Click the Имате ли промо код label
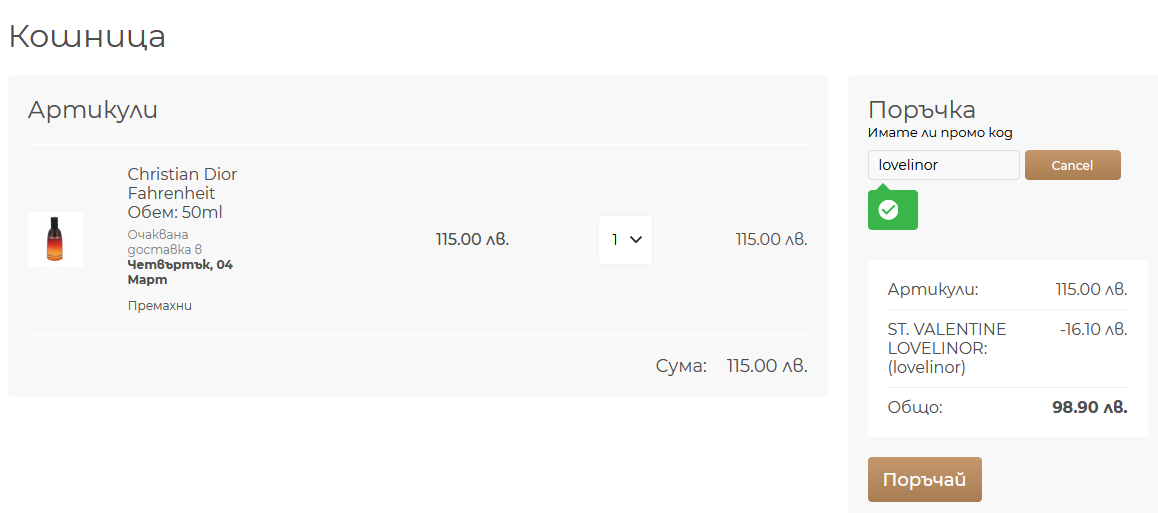Screen dimensions: 1158x513 coord(940,133)
